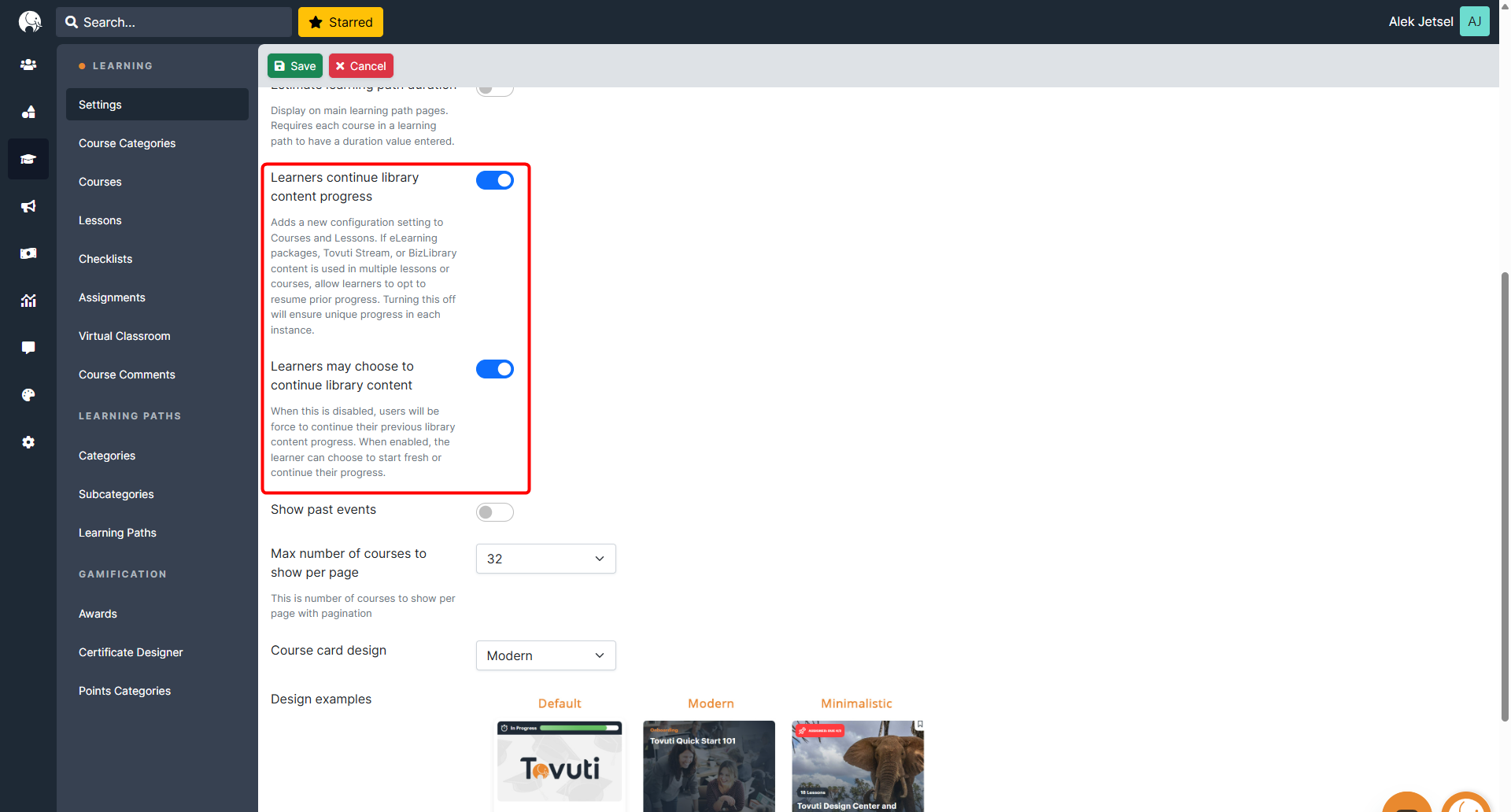
Task: Open the palette design icon
Action: (x=28, y=395)
